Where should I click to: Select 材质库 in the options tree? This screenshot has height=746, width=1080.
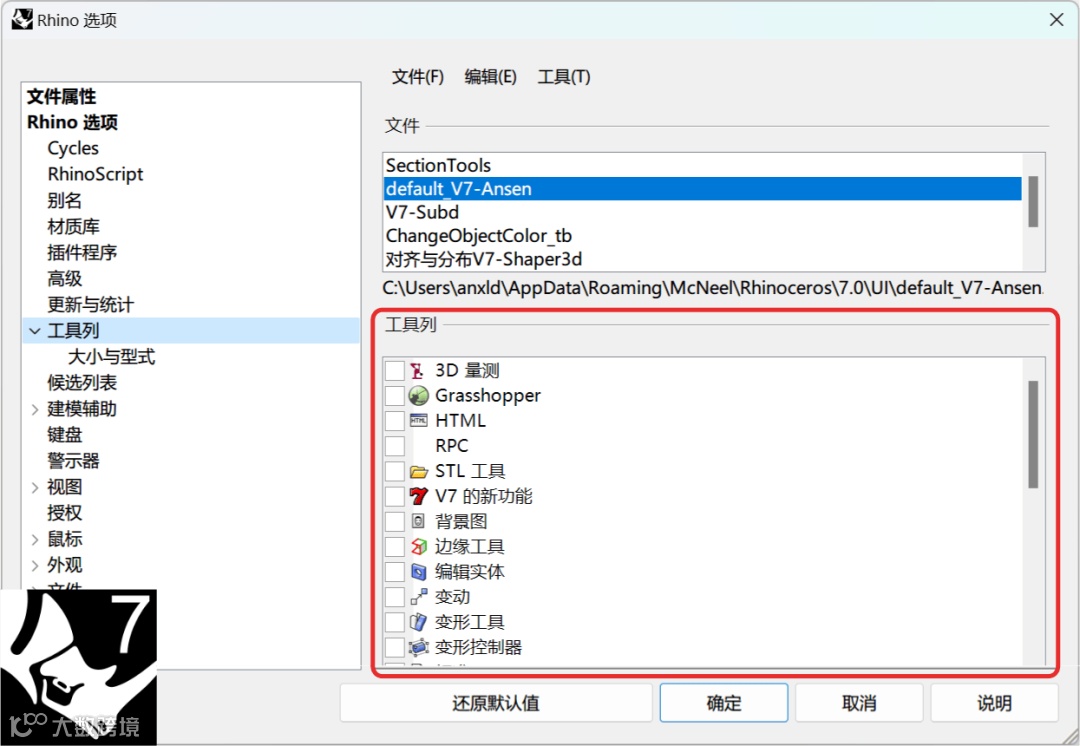(x=74, y=227)
